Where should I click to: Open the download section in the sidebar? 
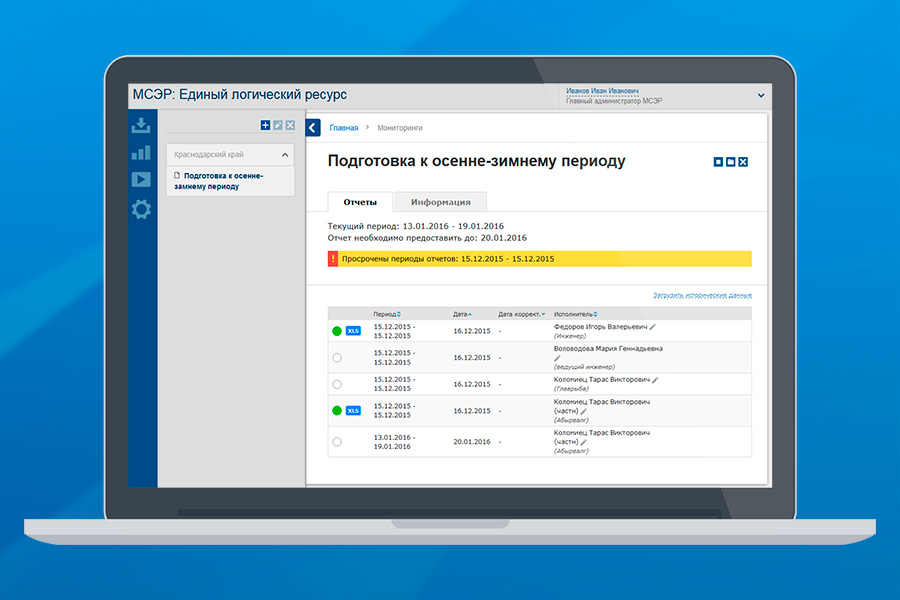(x=141, y=125)
